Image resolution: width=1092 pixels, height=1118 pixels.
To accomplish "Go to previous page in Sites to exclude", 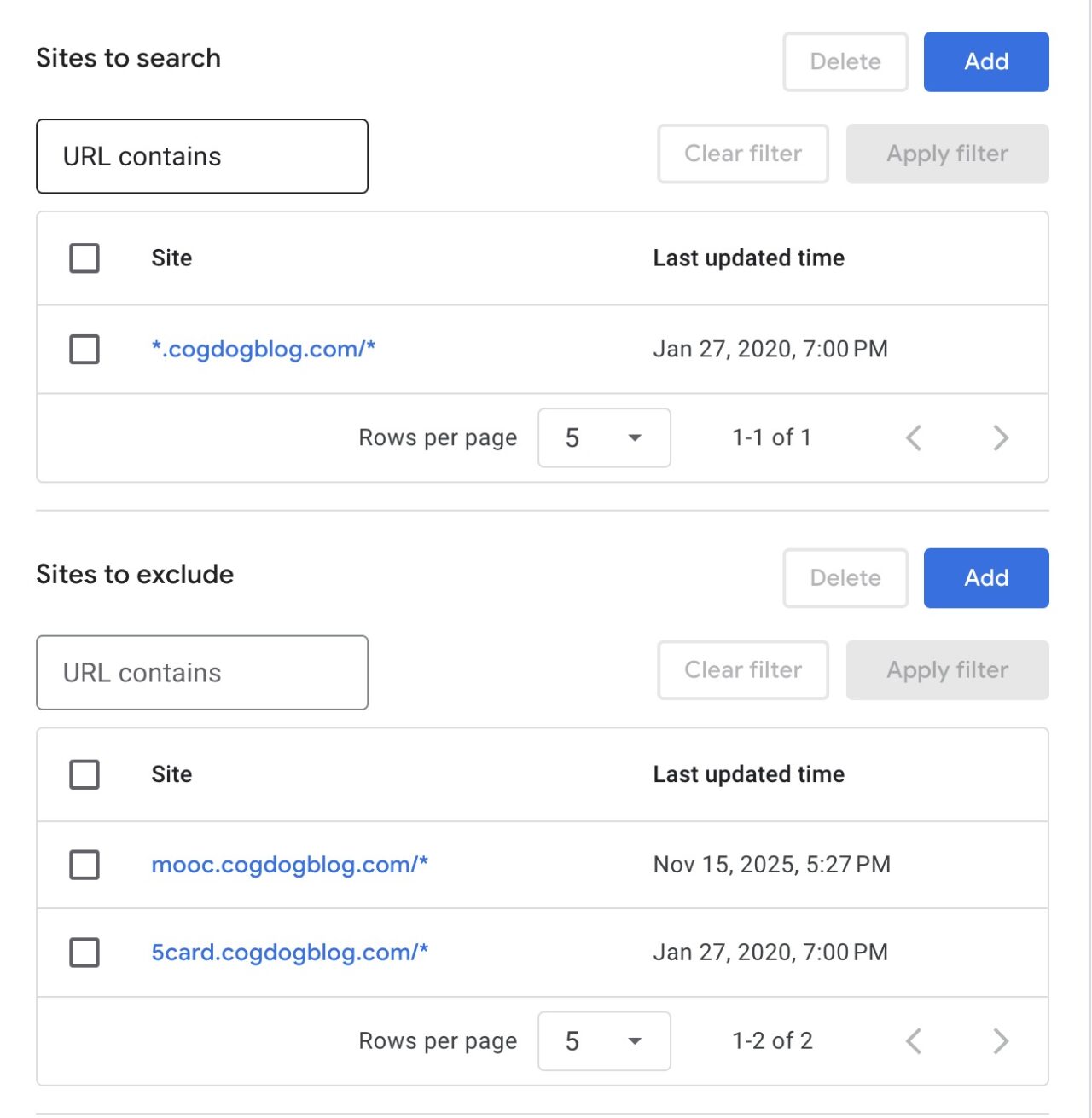I will tap(914, 1041).
